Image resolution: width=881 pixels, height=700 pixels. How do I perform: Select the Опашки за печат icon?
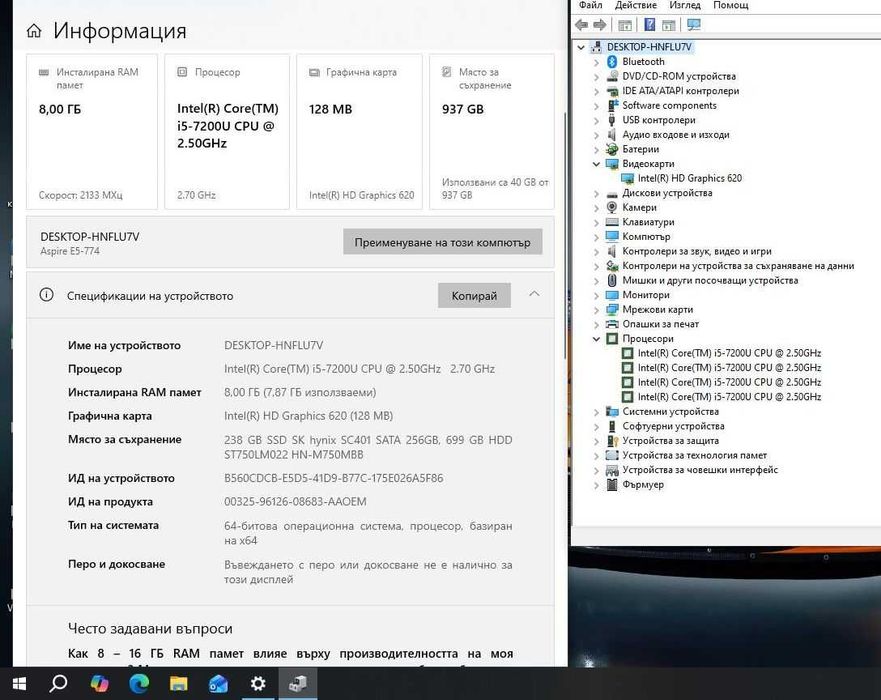[x=612, y=324]
